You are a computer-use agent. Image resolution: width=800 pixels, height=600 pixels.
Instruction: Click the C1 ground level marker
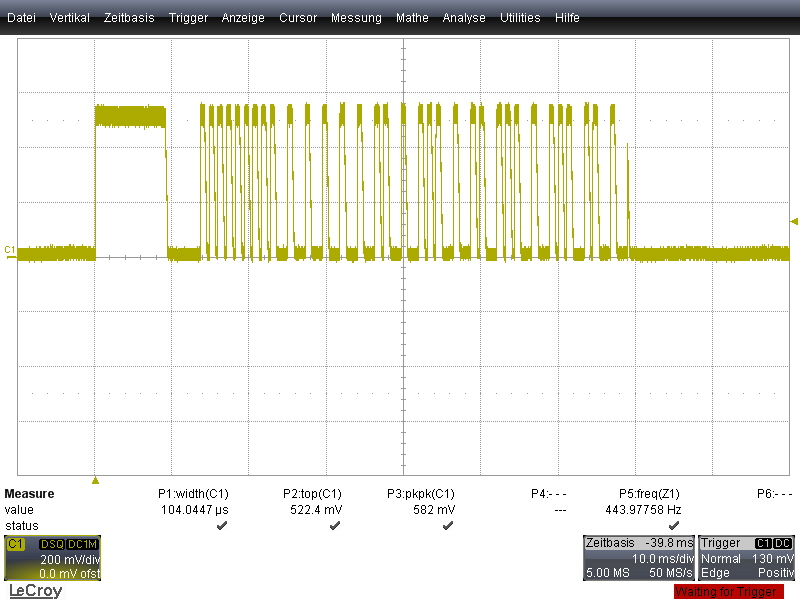coord(10,251)
